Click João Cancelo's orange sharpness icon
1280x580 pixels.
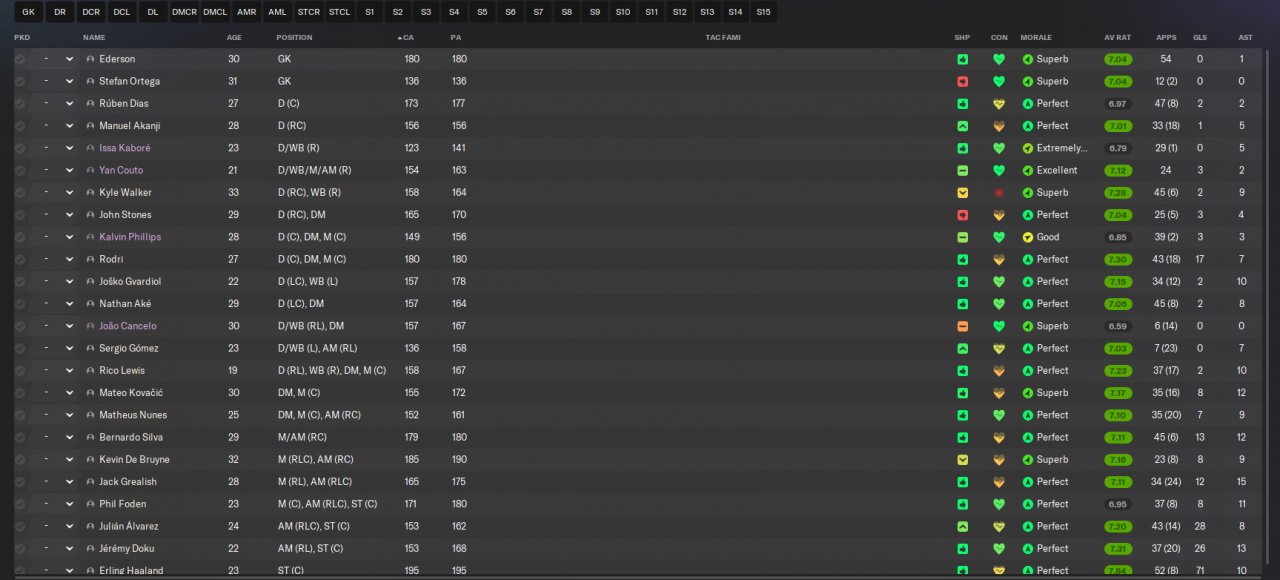tap(962, 326)
